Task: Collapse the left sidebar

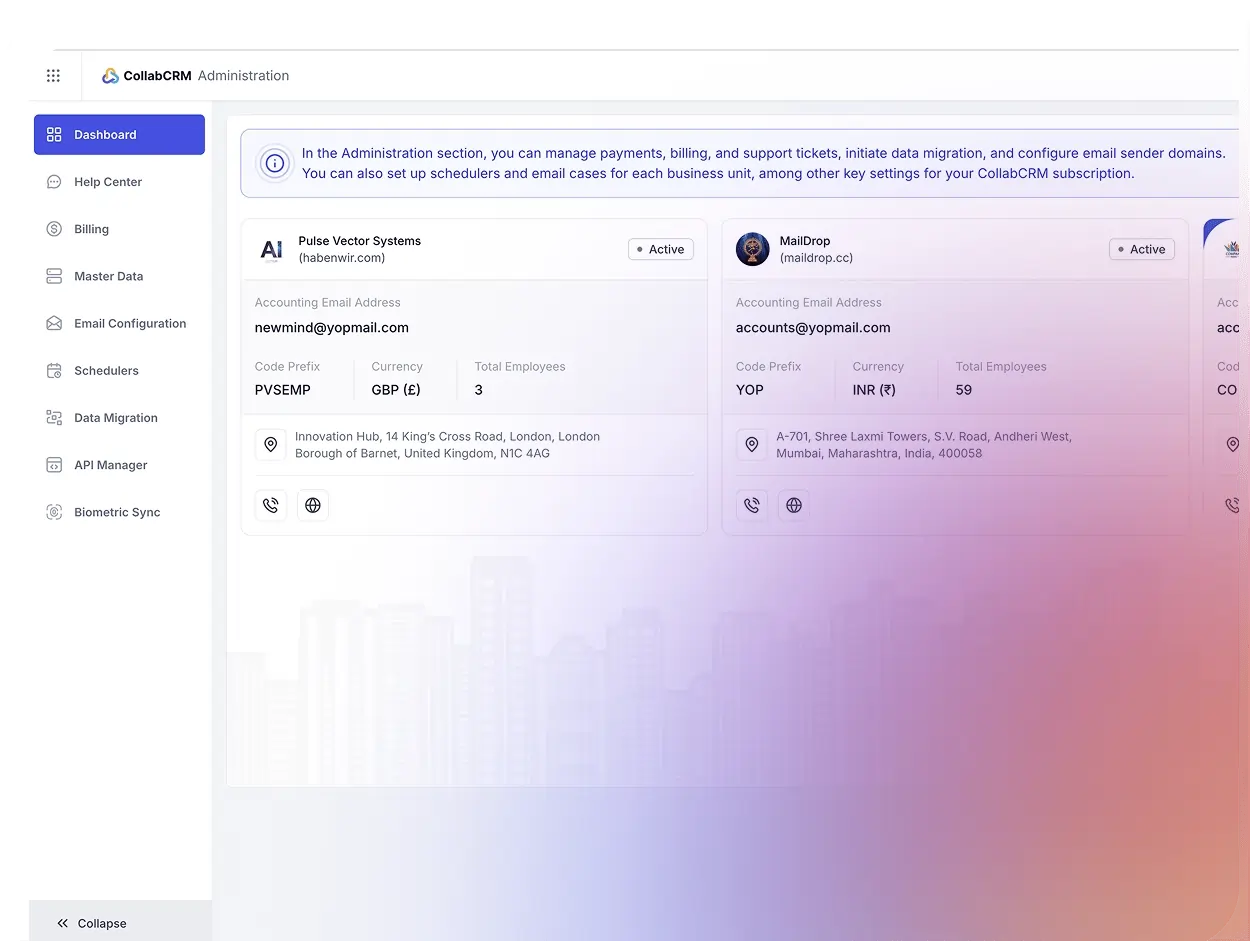Action: [92, 923]
